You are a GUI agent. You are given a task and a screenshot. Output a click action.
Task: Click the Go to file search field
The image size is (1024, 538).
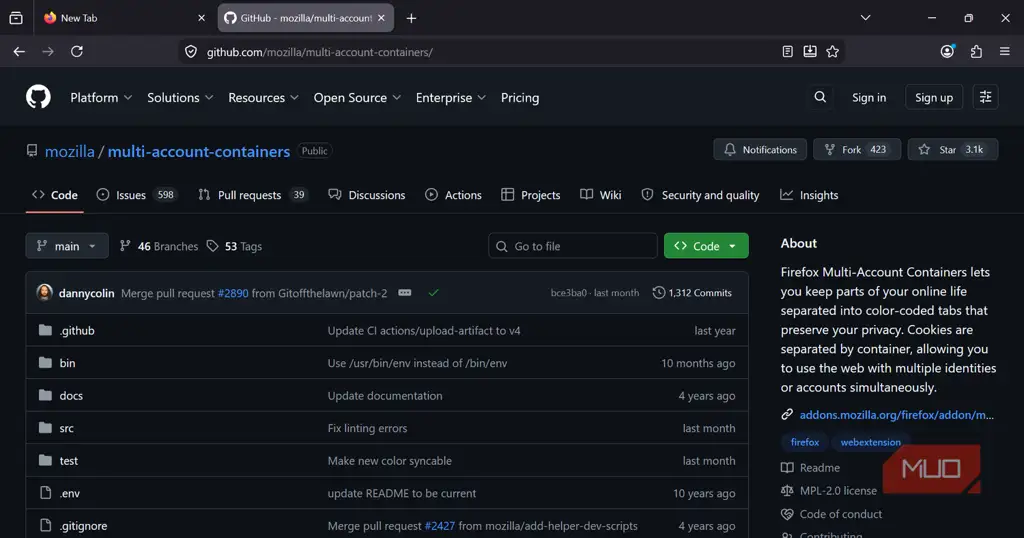[573, 246]
